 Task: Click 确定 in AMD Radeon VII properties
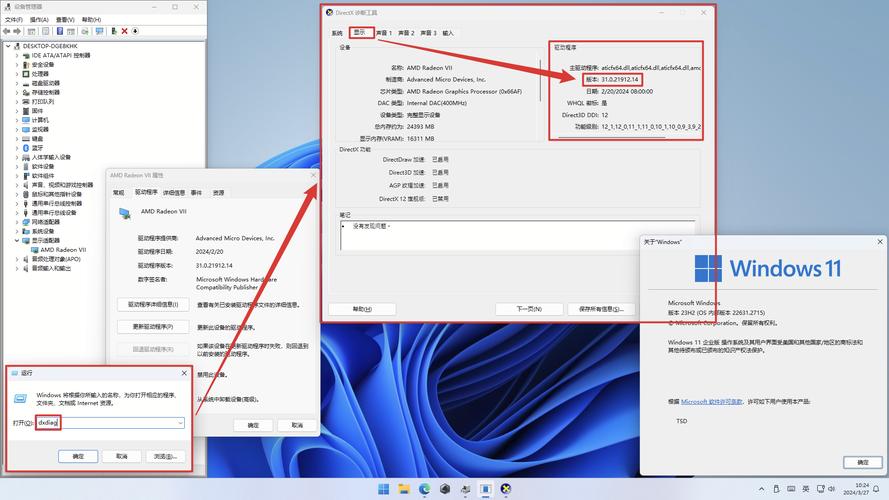[x=253, y=425]
